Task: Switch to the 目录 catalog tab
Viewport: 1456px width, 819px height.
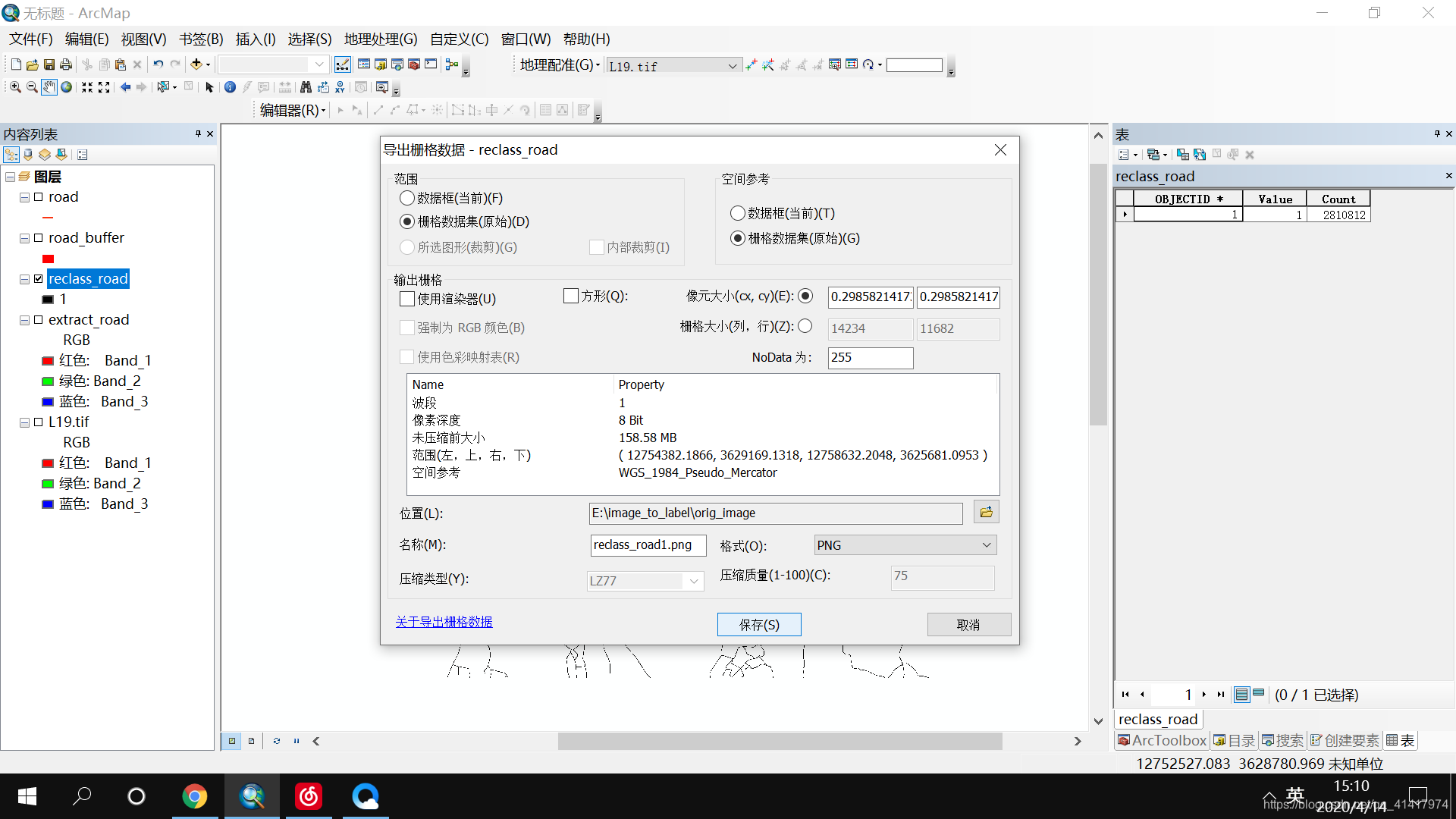Action: (x=1234, y=741)
